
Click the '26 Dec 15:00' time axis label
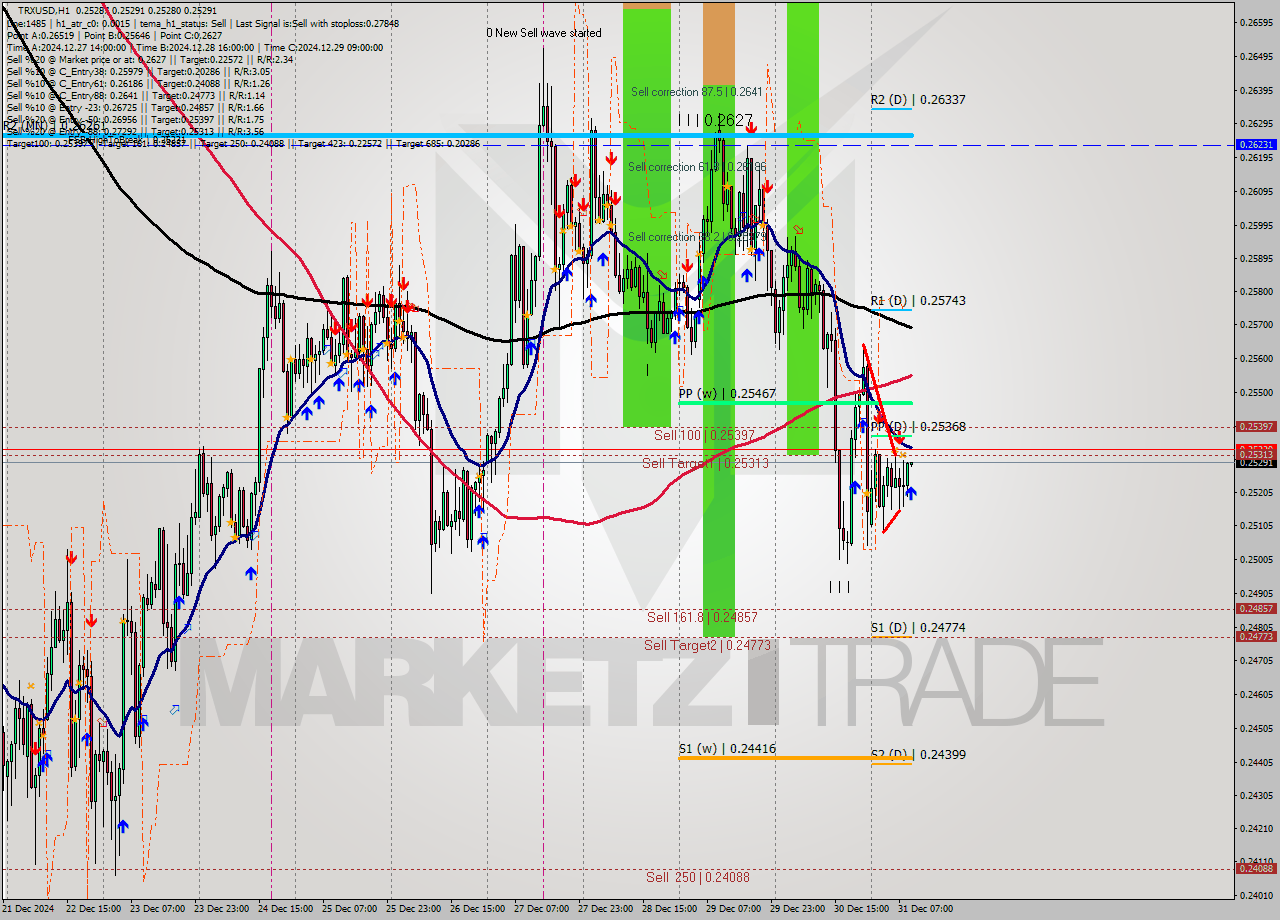(478, 909)
